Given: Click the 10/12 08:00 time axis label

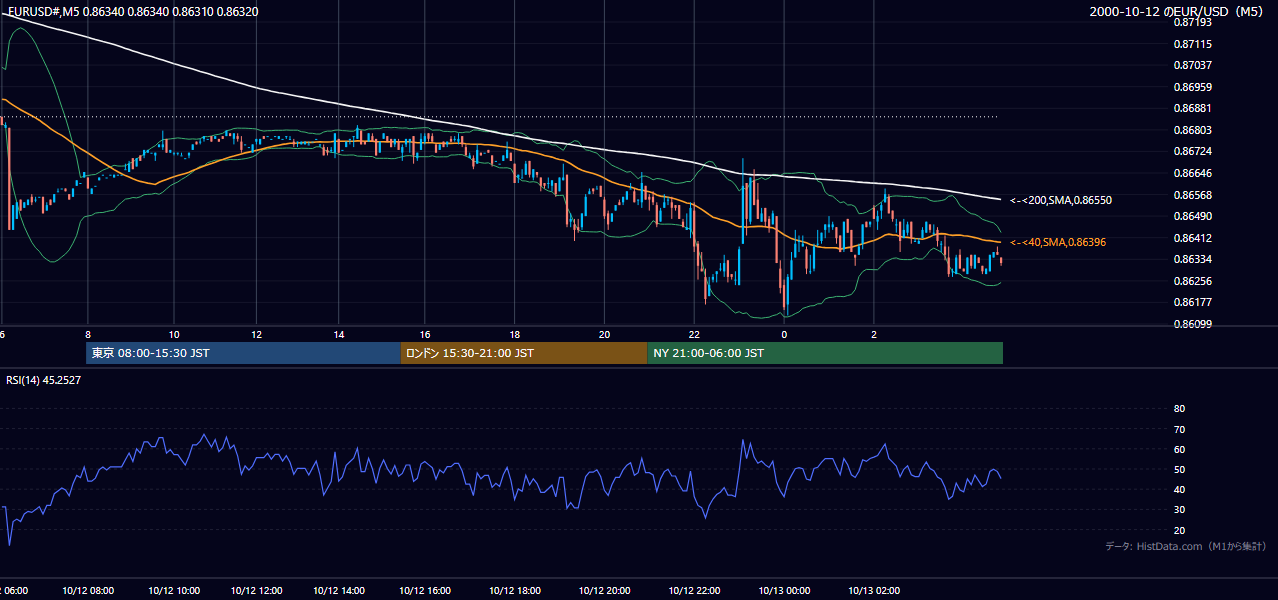Looking at the screenshot, I should coord(88,590).
